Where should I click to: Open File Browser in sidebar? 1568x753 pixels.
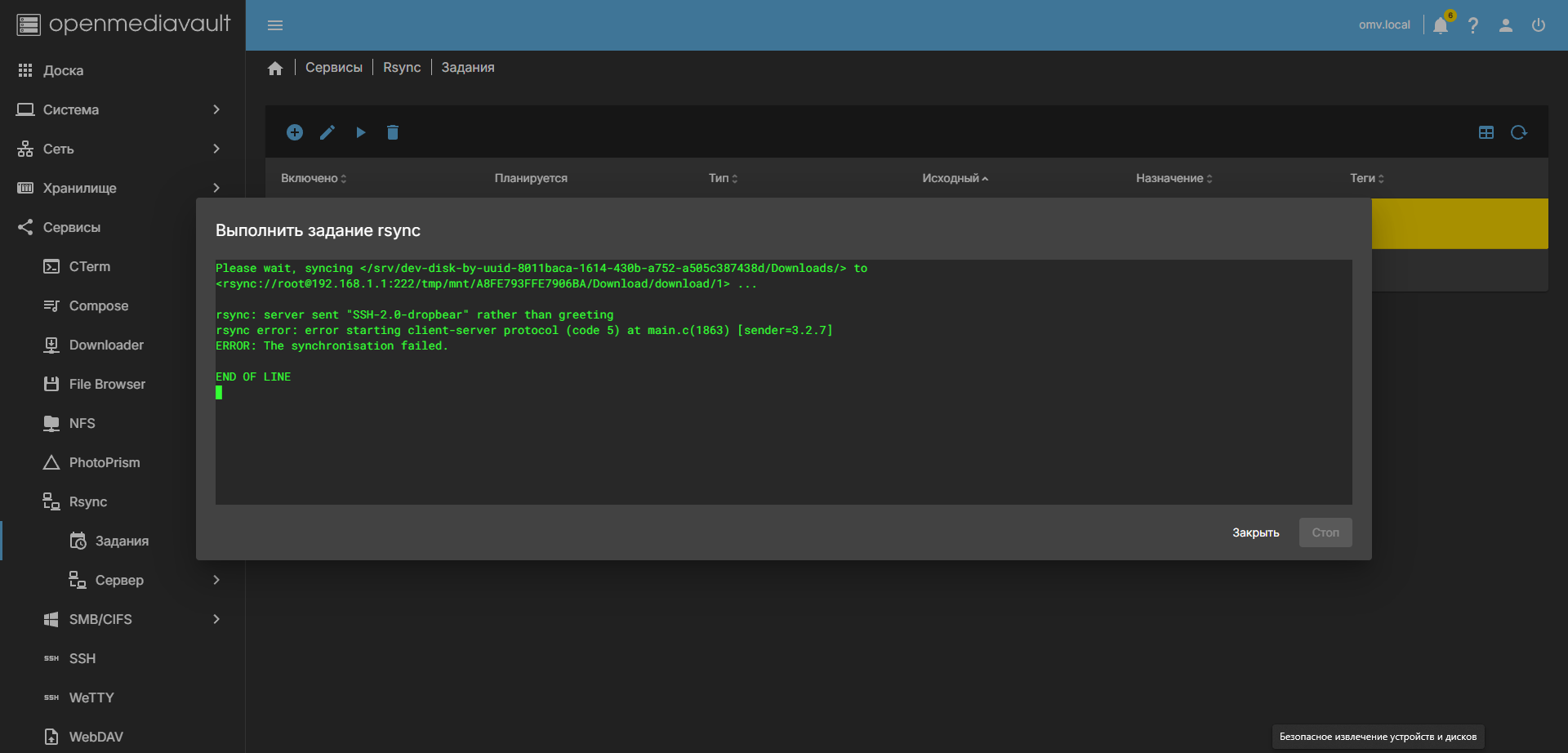coord(107,384)
